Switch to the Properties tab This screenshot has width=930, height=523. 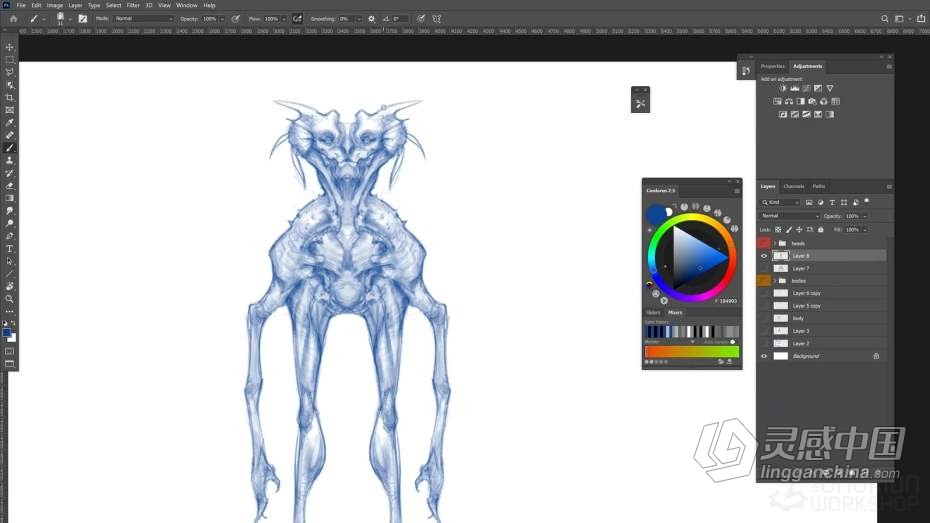772,66
